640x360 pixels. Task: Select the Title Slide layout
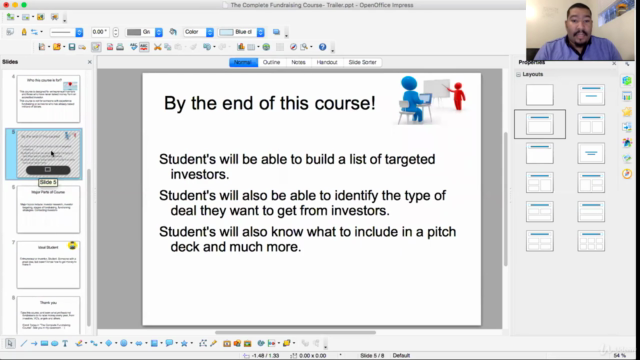(x=591, y=95)
